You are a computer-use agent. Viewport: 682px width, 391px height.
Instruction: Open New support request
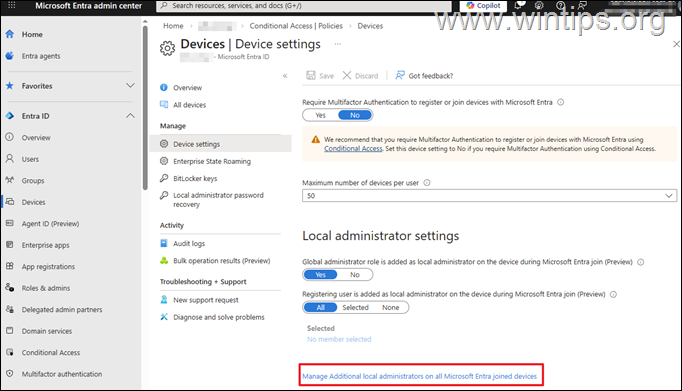pos(206,300)
